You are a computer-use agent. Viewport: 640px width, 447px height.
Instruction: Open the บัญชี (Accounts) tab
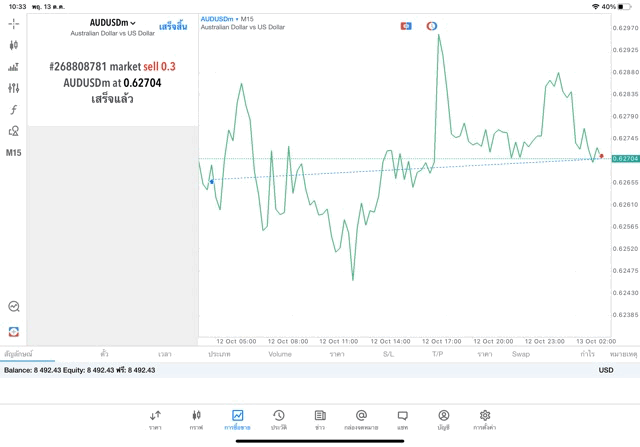click(444, 420)
